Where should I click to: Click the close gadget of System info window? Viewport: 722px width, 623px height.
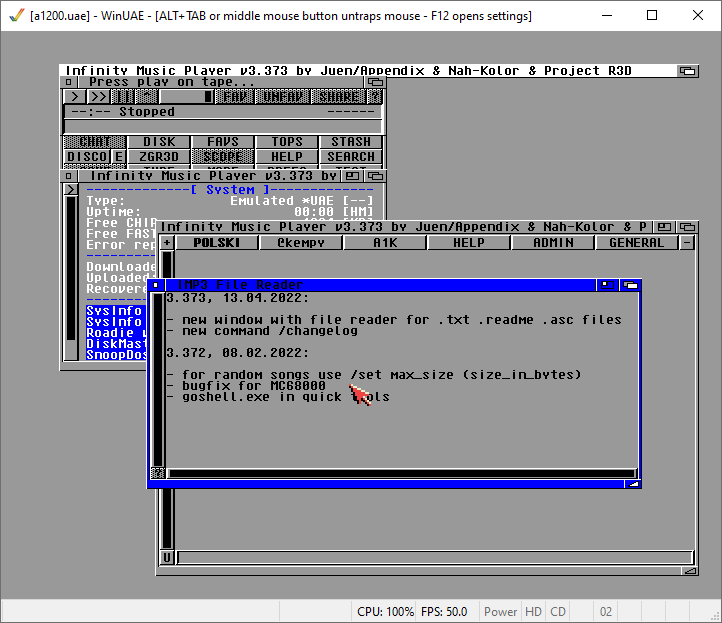(69, 176)
